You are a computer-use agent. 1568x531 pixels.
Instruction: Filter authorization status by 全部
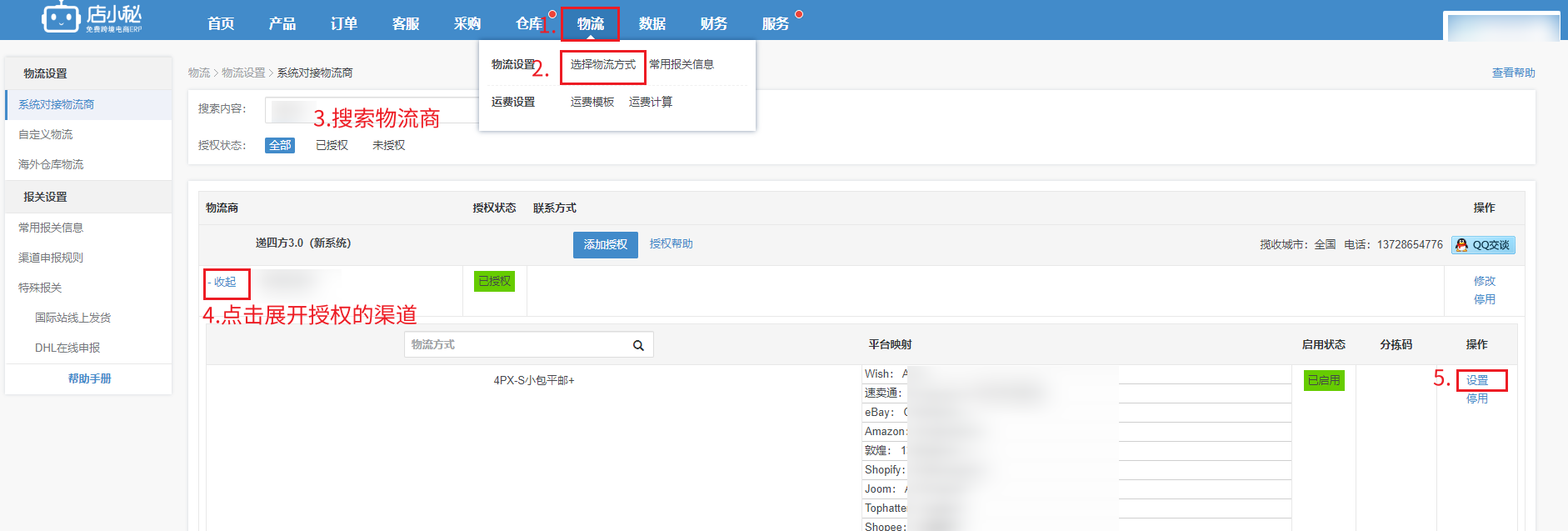coord(280,145)
